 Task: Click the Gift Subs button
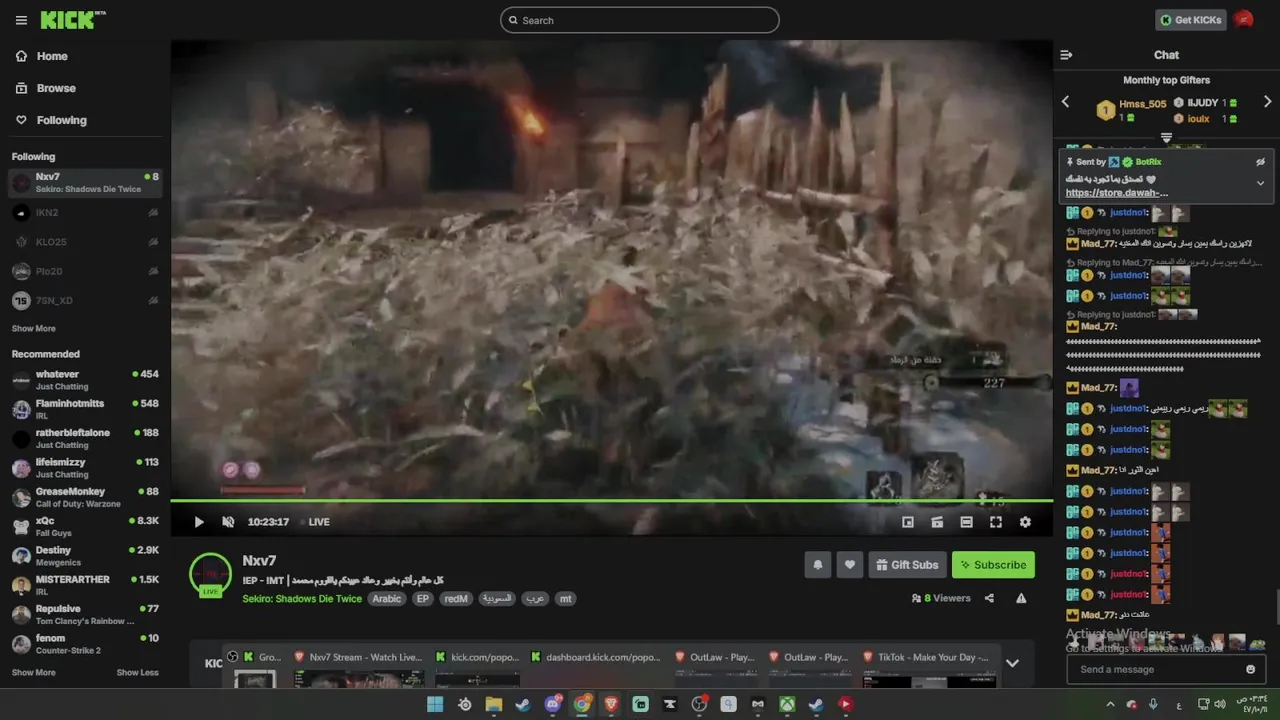click(x=908, y=565)
